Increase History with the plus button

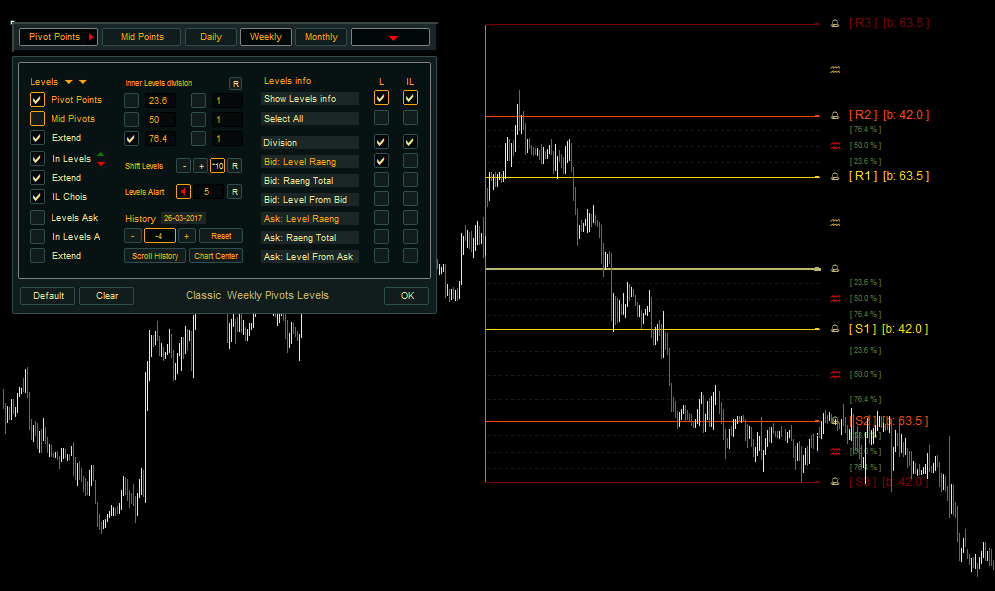[x=186, y=236]
